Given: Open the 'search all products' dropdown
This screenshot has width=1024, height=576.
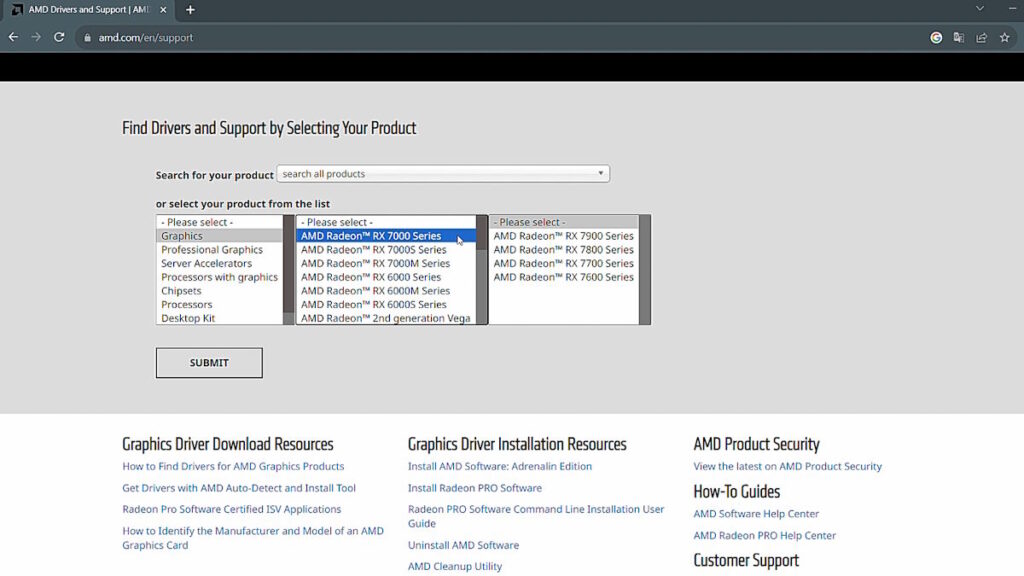Looking at the screenshot, I should tap(443, 174).
